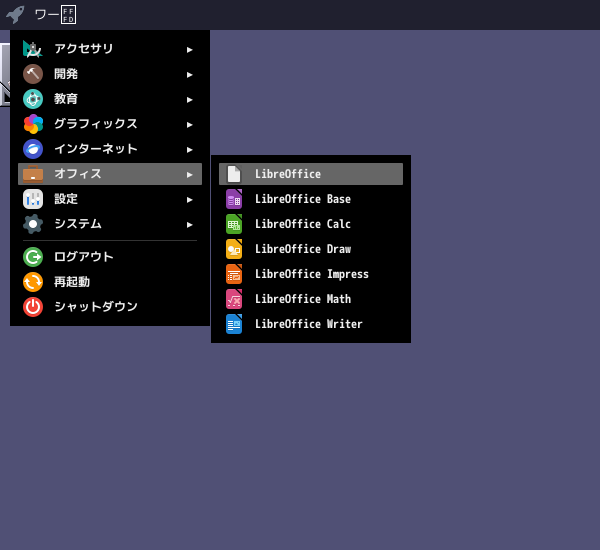Image resolution: width=600 pixels, height=550 pixels.
Task: Click the green ログアウト icon
Action: click(33, 257)
